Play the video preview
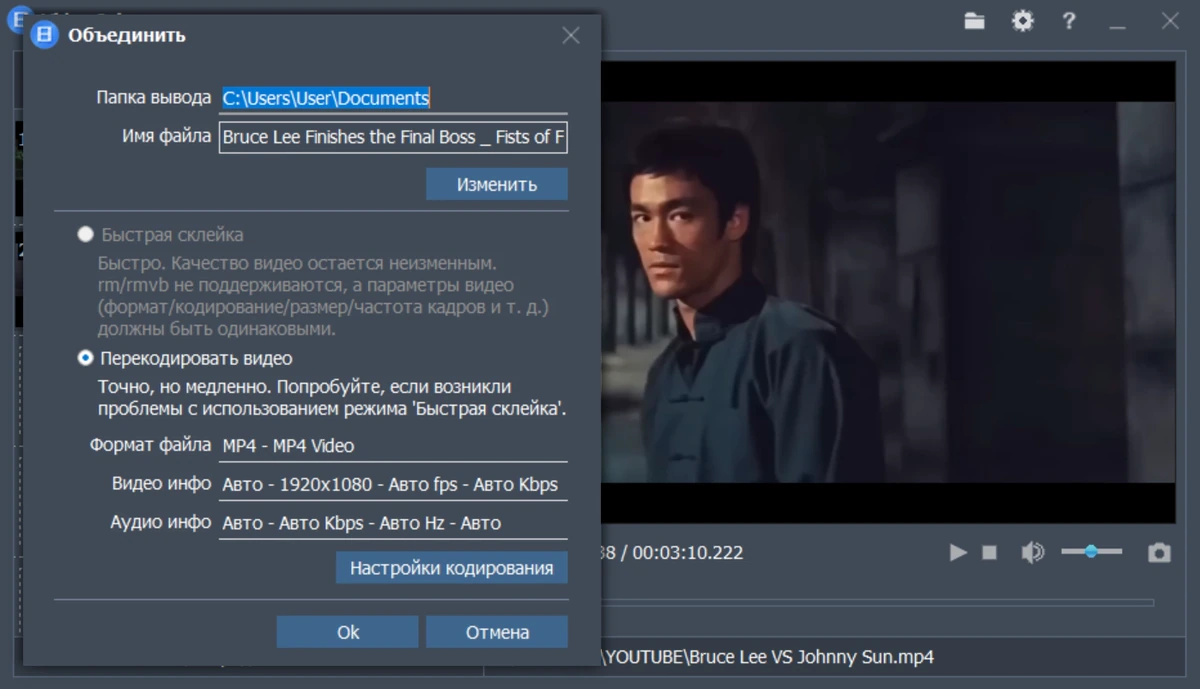The height and width of the screenshot is (689, 1200). [958, 552]
